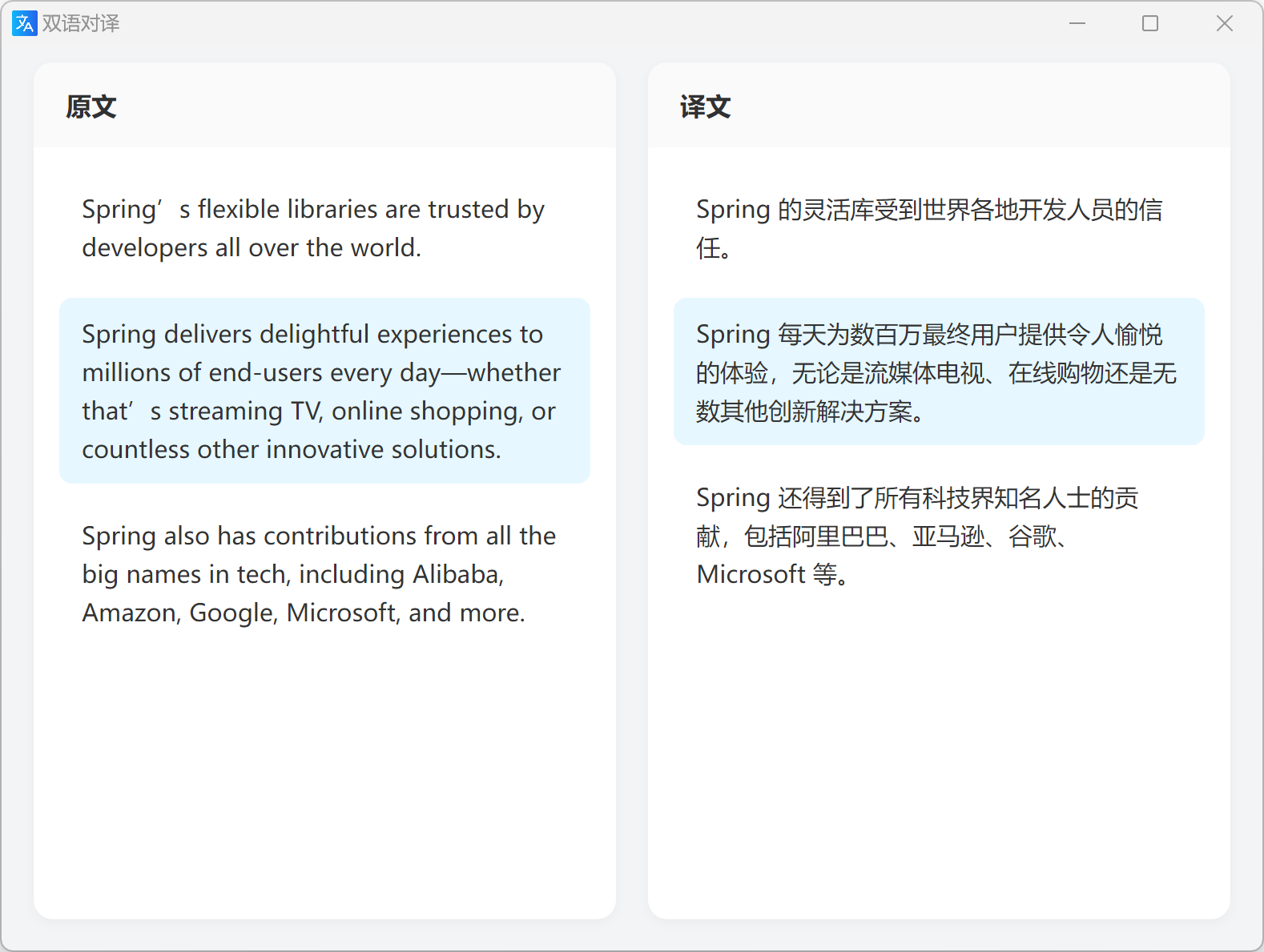Select the highlighted translation 'Spring 每天为数百万最终用户'
Image resolution: width=1264 pixels, height=952 pixels.
click(x=939, y=372)
